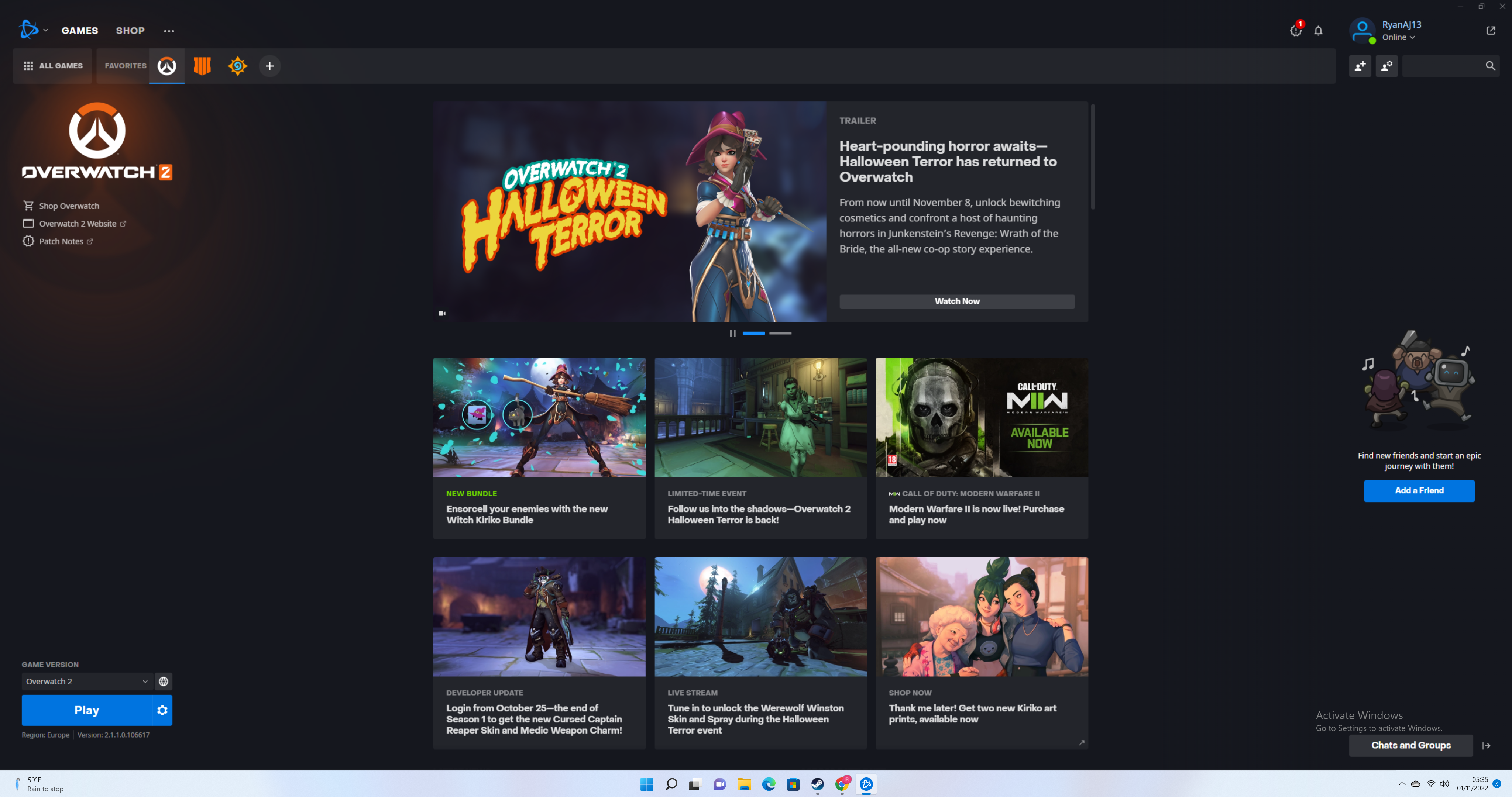Open the Microsoft Store taskbar icon
The image size is (1512, 797).
[x=793, y=784]
